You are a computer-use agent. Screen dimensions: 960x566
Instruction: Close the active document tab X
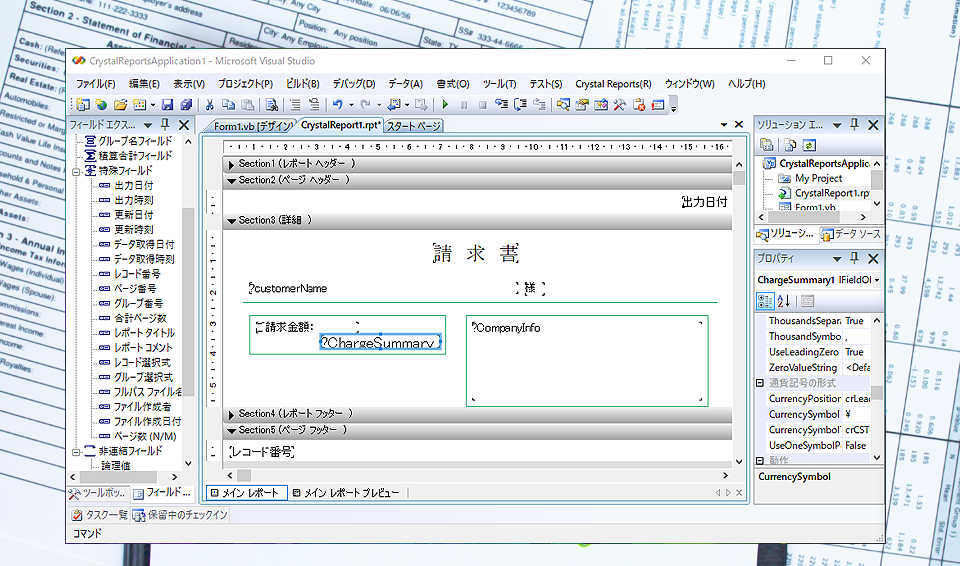pos(739,124)
